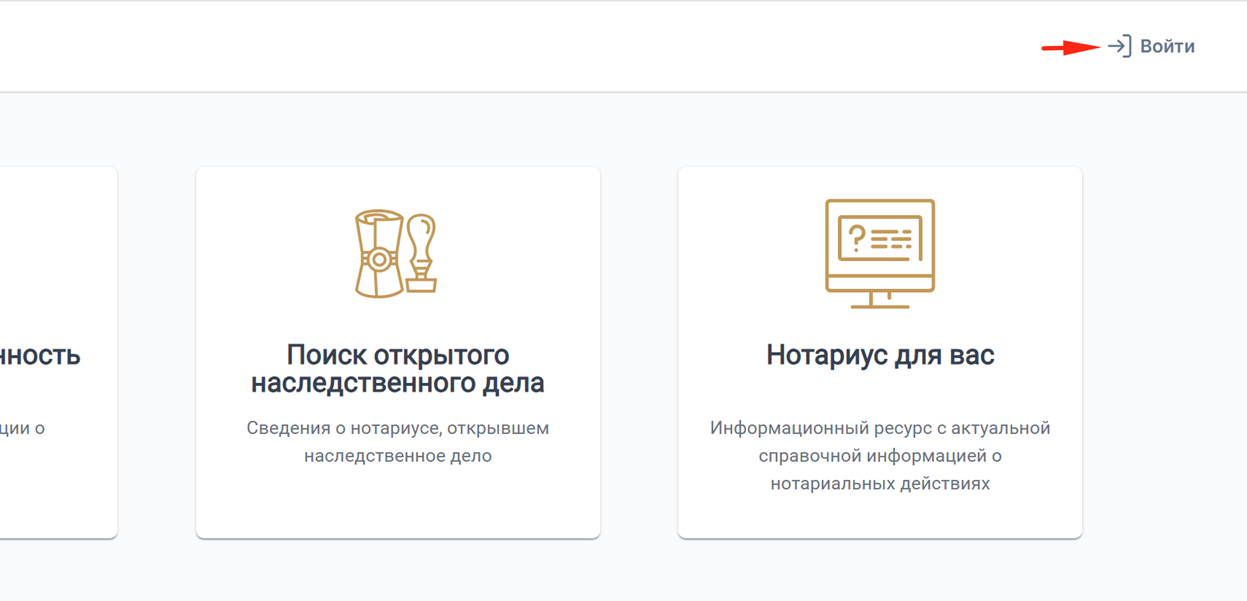Click the notary stamp in the inheritance icon
This screenshot has height=601, width=1247.
pos(421,254)
